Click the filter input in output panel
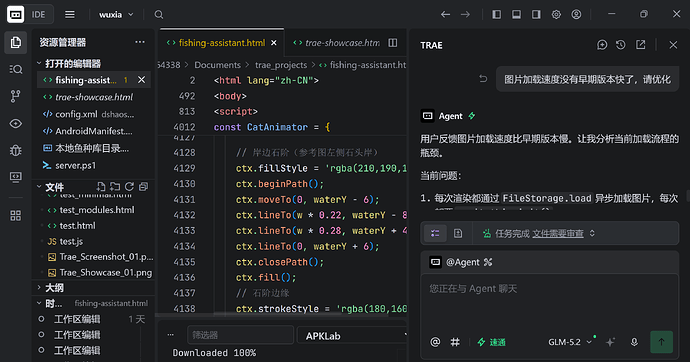Viewport: 690px width, 362px height. (x=240, y=335)
